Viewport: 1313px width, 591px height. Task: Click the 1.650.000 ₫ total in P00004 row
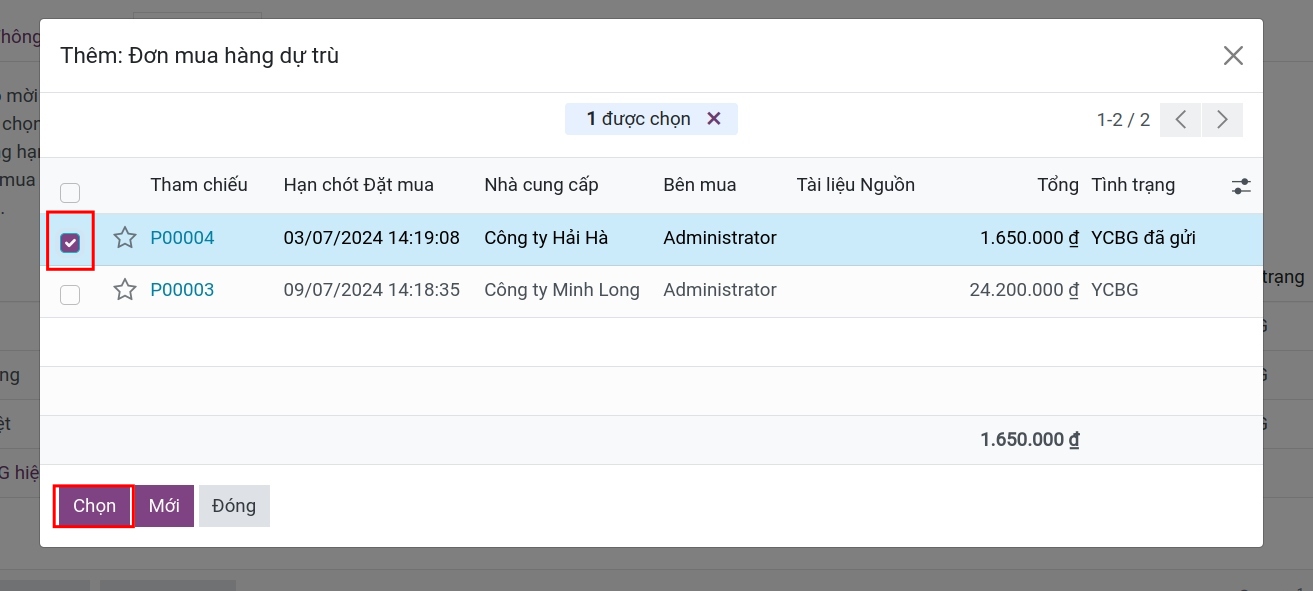(x=1030, y=238)
